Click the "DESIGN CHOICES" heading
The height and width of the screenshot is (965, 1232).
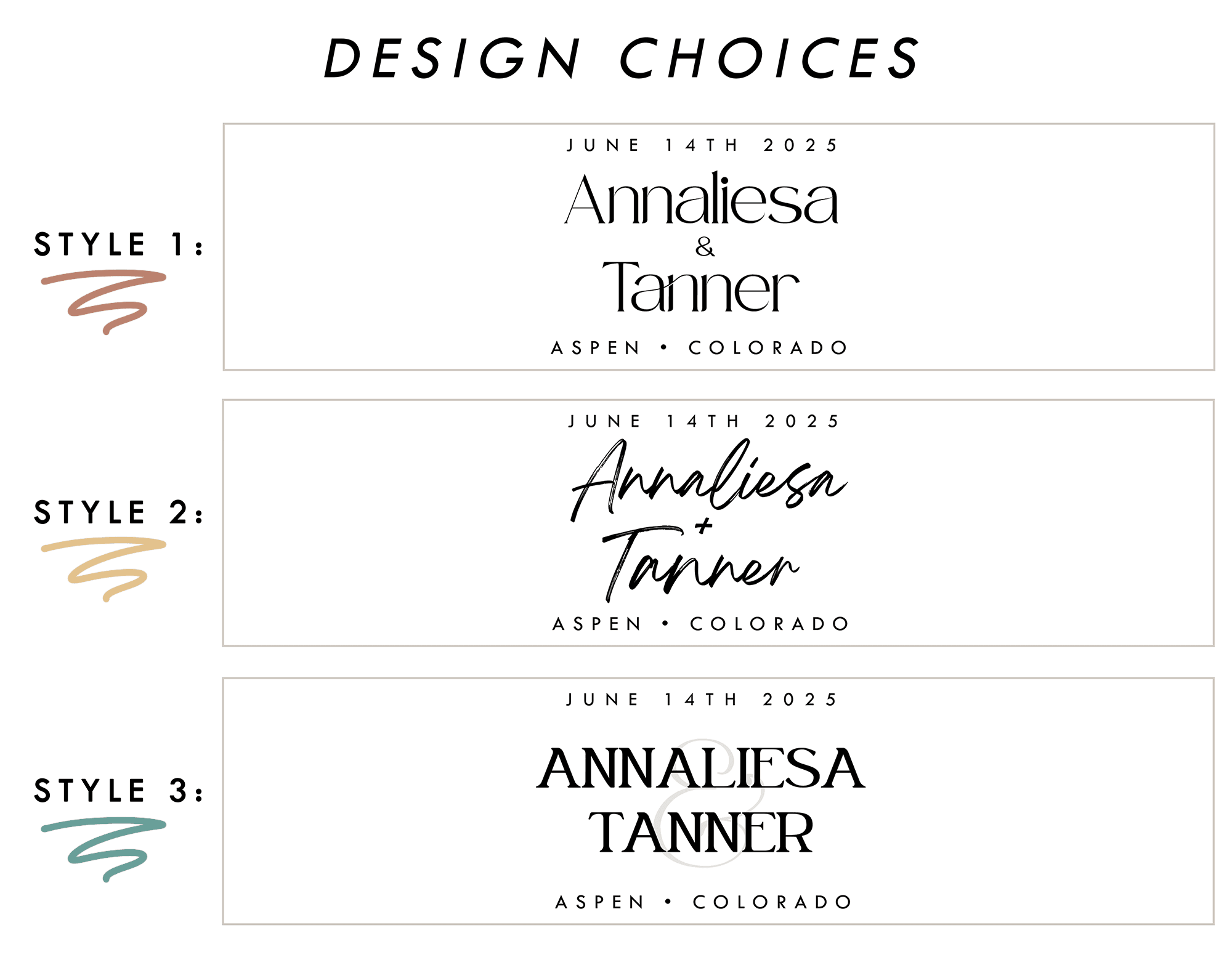(x=621, y=59)
